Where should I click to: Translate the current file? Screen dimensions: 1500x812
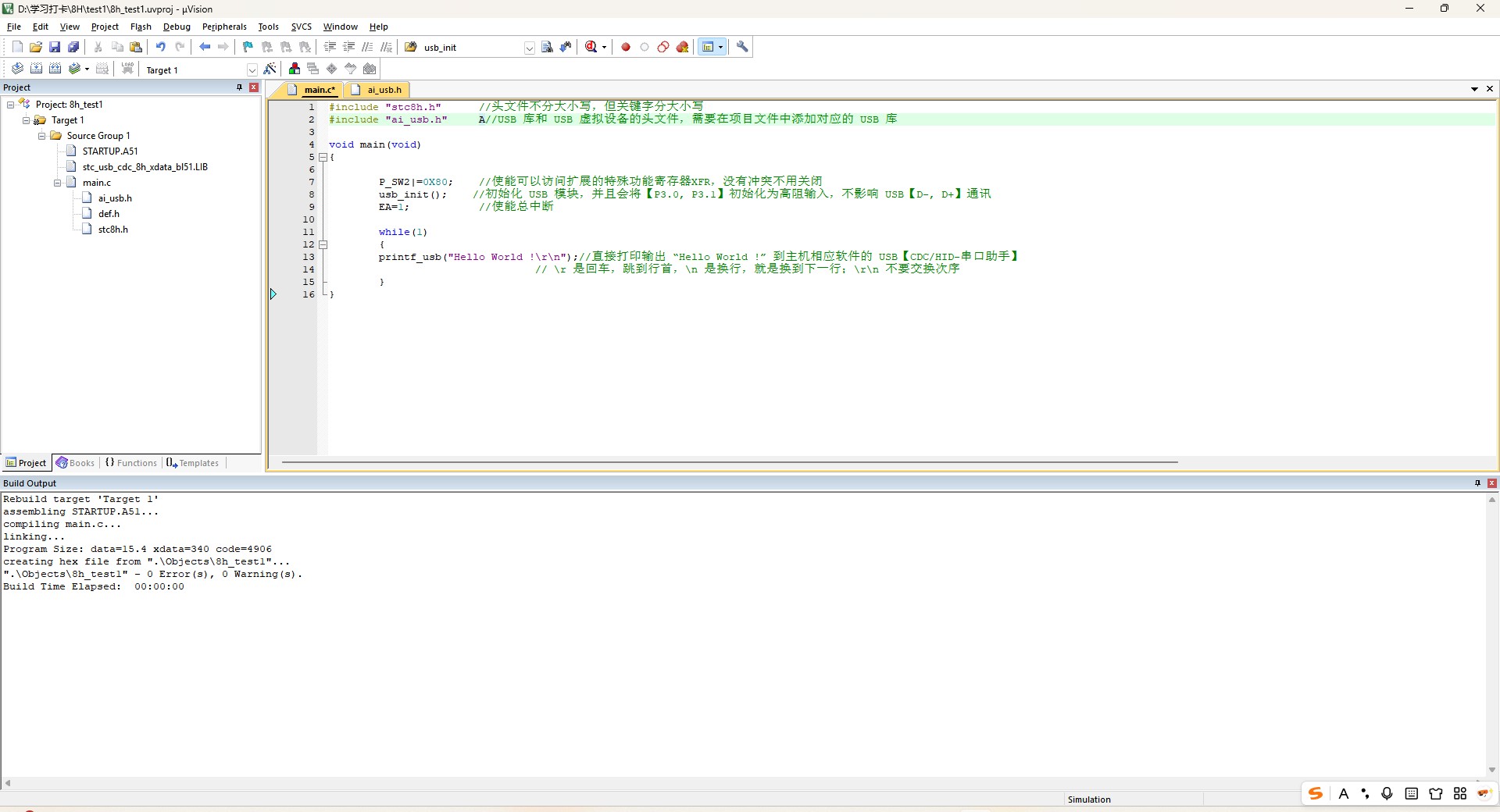point(17,69)
